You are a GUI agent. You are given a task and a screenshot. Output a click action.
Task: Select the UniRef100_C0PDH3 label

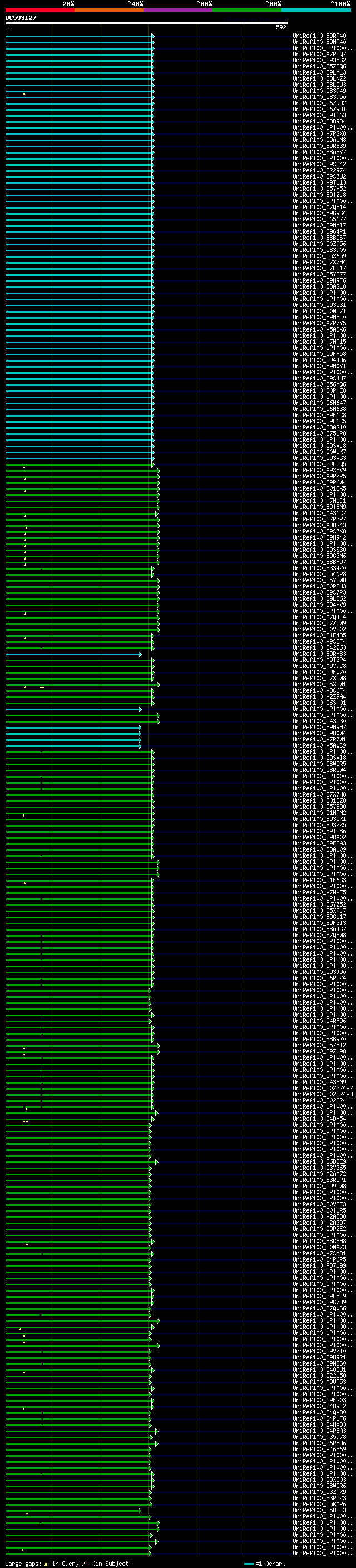click(x=319, y=586)
